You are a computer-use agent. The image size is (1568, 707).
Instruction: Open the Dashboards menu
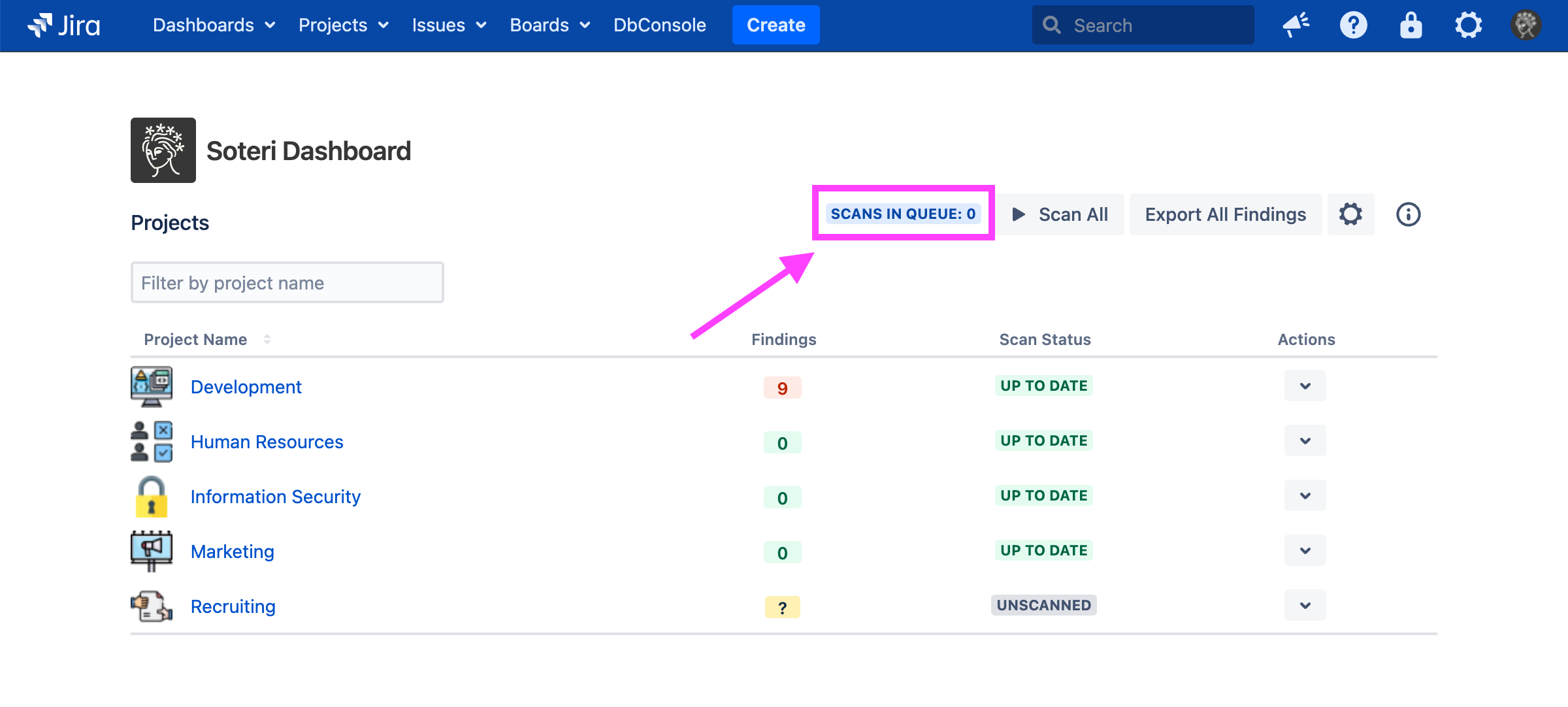[214, 25]
